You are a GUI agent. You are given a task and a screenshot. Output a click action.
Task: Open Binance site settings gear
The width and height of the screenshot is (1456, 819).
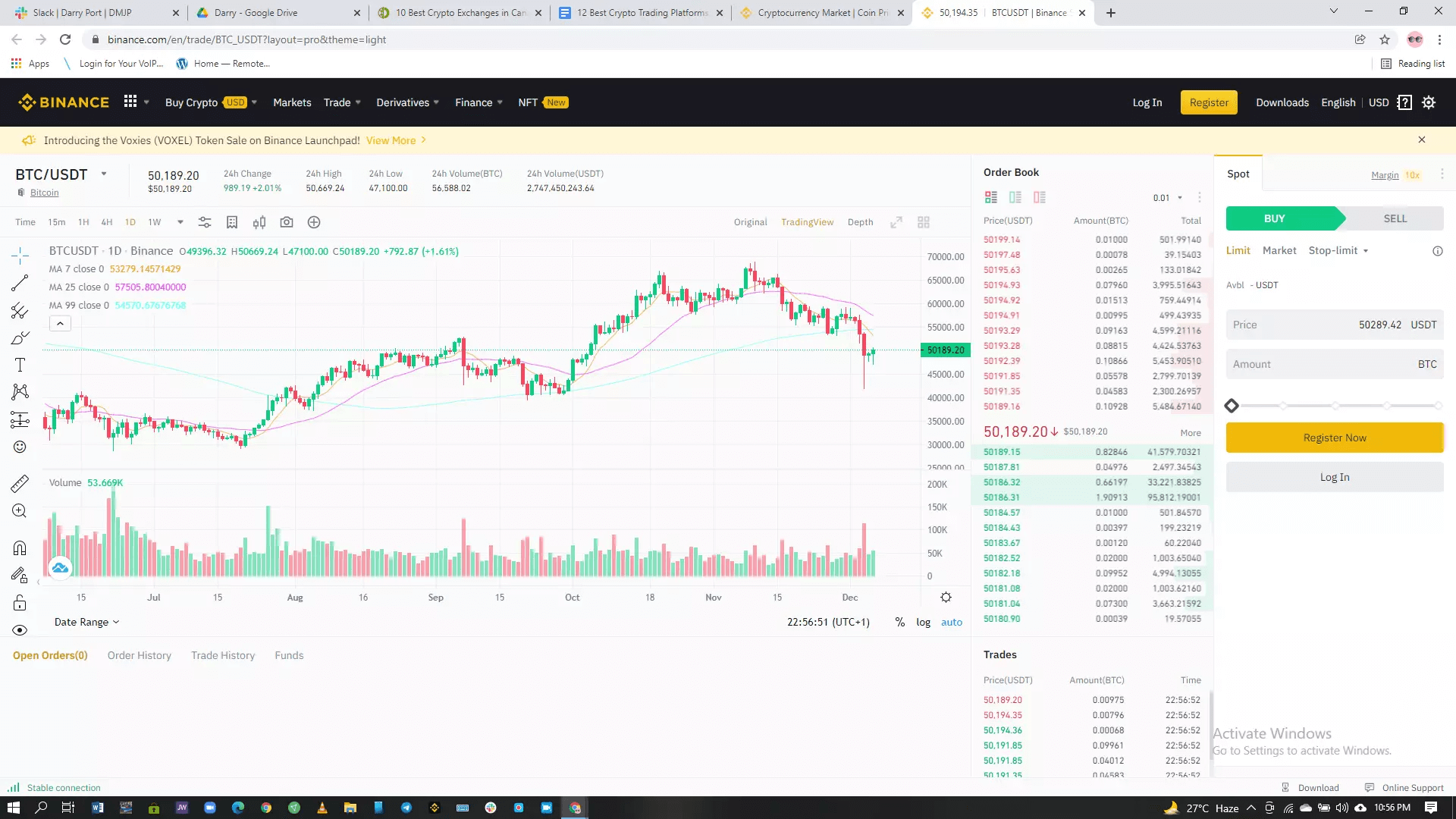(1429, 102)
